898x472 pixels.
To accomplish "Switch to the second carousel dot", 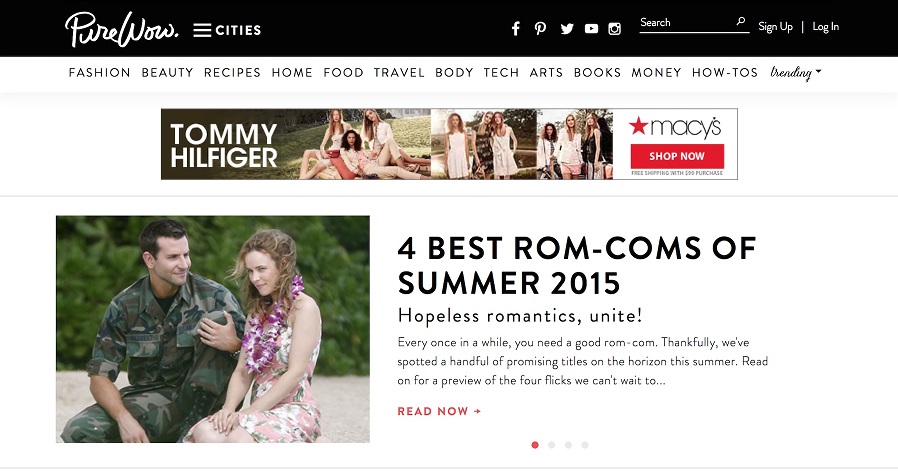I will tap(552, 445).
